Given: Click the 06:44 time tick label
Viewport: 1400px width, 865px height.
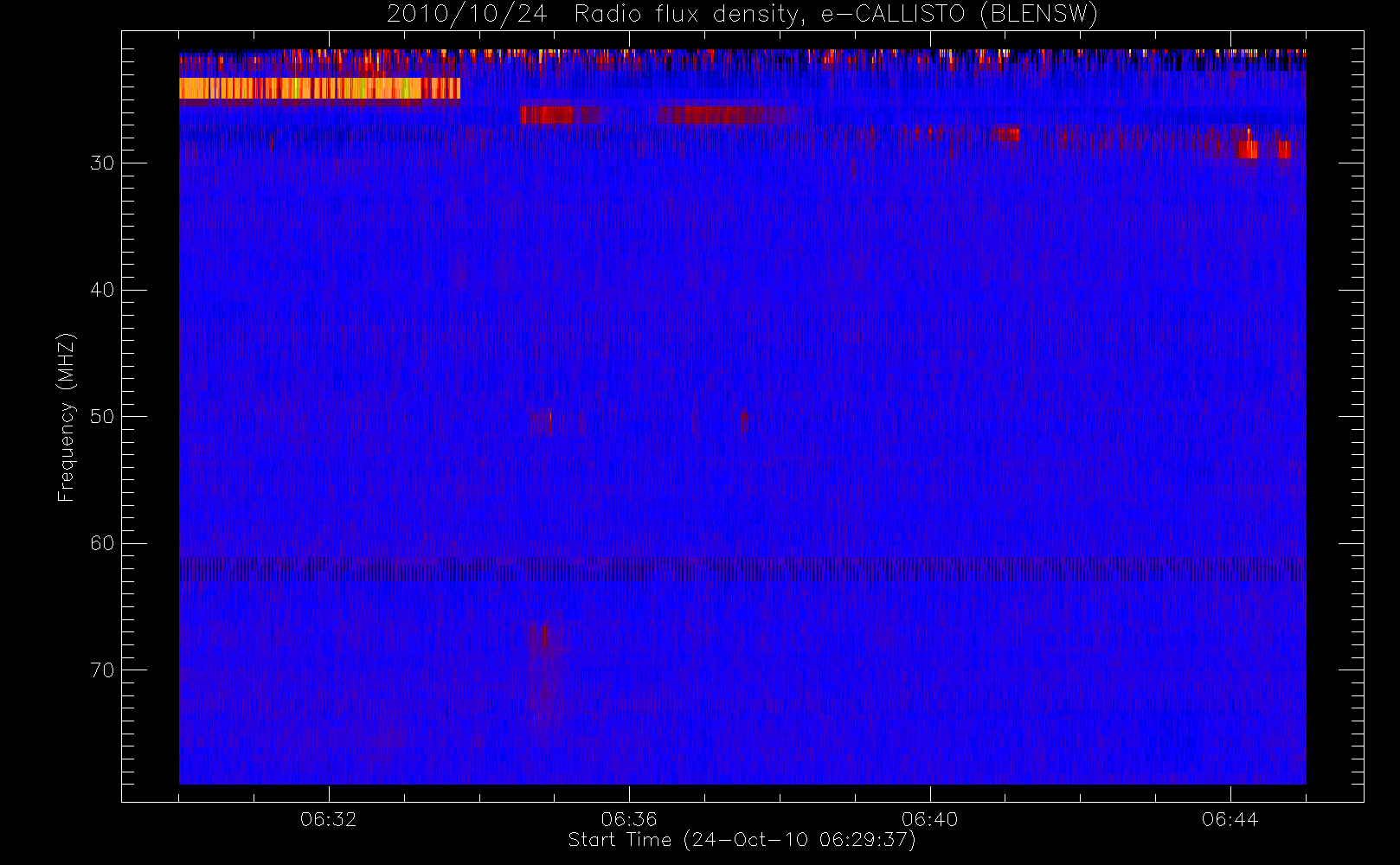Looking at the screenshot, I should coord(1230,819).
